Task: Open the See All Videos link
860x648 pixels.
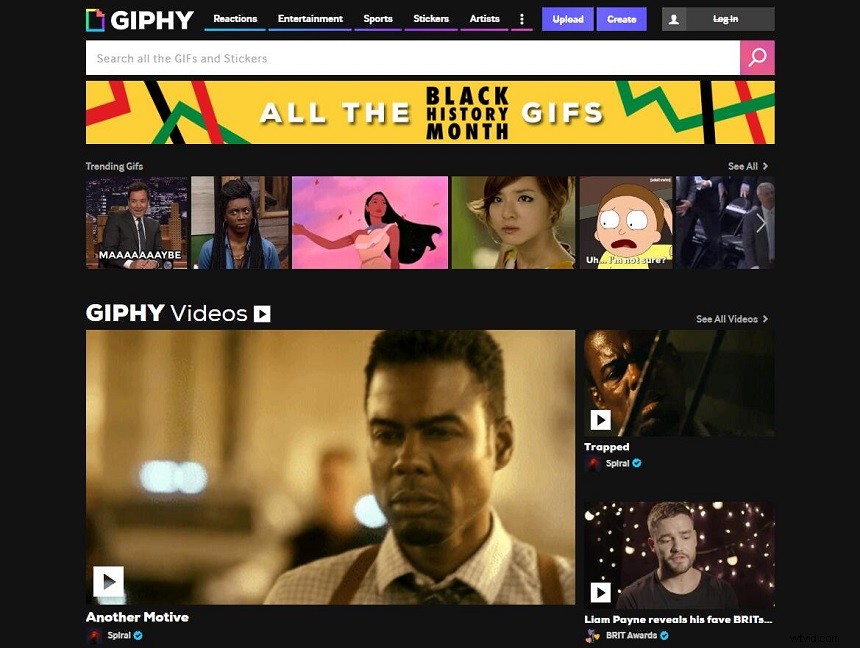Action: (x=727, y=318)
